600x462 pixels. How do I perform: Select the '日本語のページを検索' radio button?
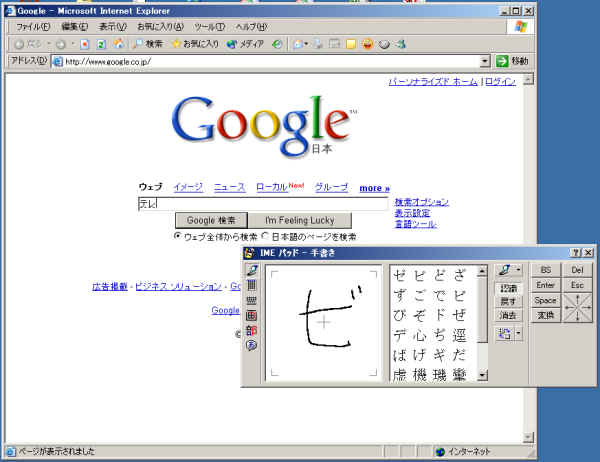click(265, 236)
